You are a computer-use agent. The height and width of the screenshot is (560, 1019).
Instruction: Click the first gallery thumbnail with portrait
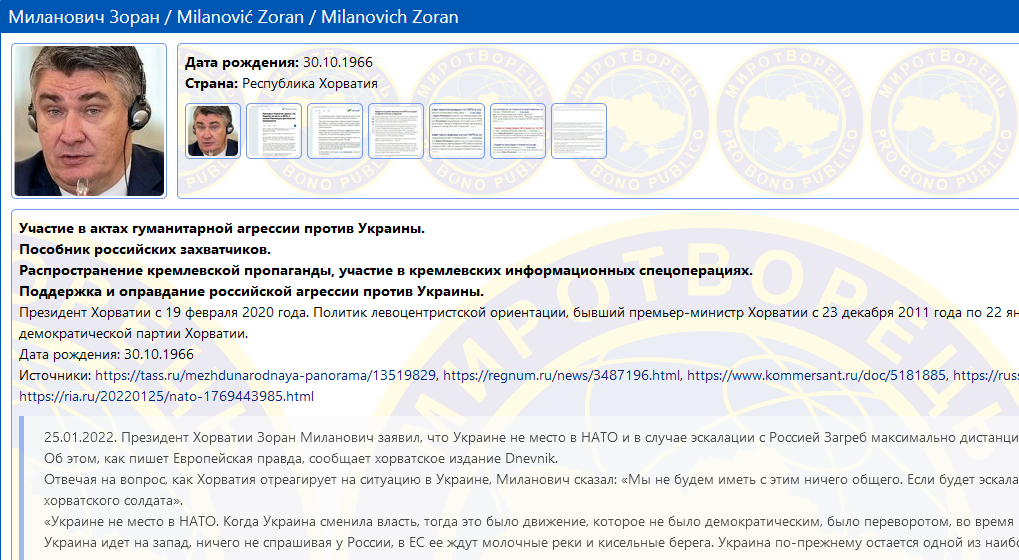(x=213, y=131)
